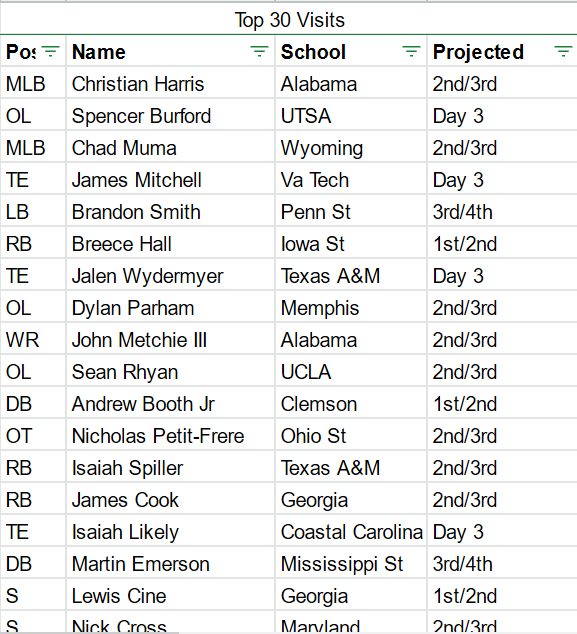Viewport: 577px width, 634px height.
Task: Select the Mississippi St cell
Action: (x=351, y=564)
